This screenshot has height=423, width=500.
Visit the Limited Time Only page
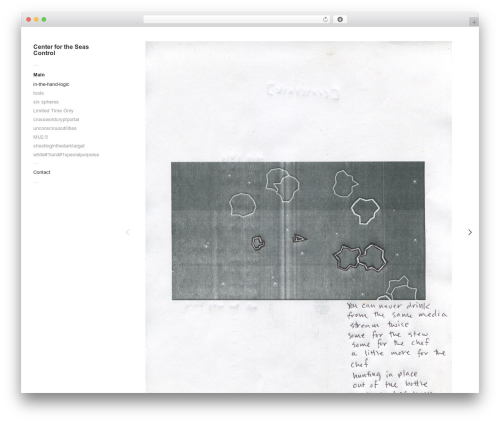53,110
